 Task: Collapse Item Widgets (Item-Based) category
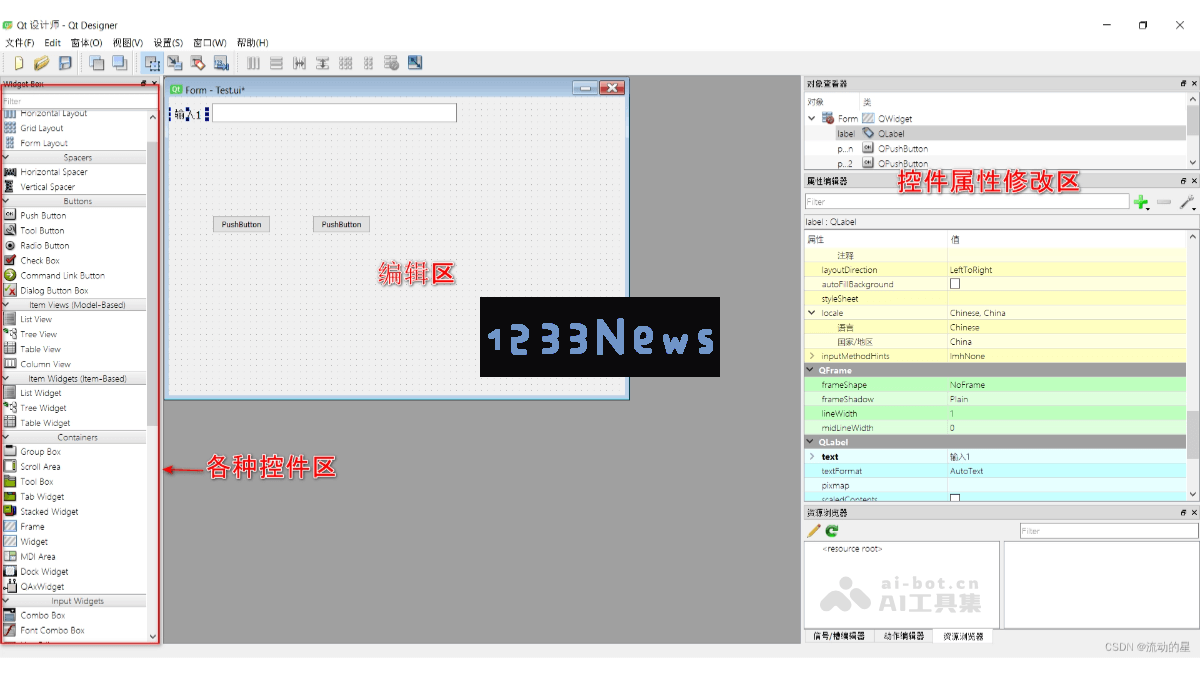(x=6, y=378)
